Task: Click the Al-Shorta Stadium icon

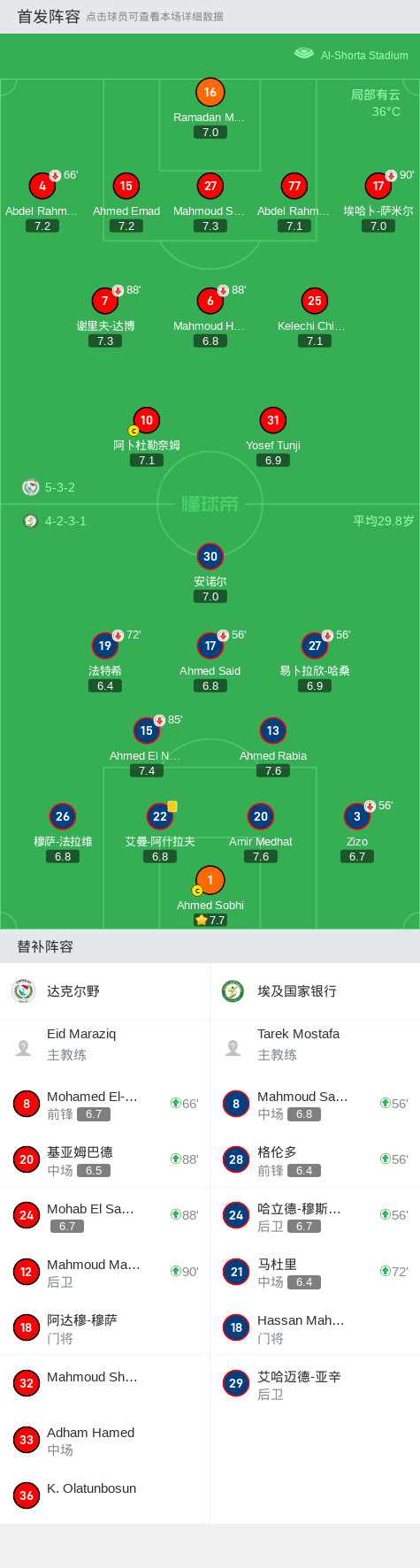Action: tap(304, 54)
